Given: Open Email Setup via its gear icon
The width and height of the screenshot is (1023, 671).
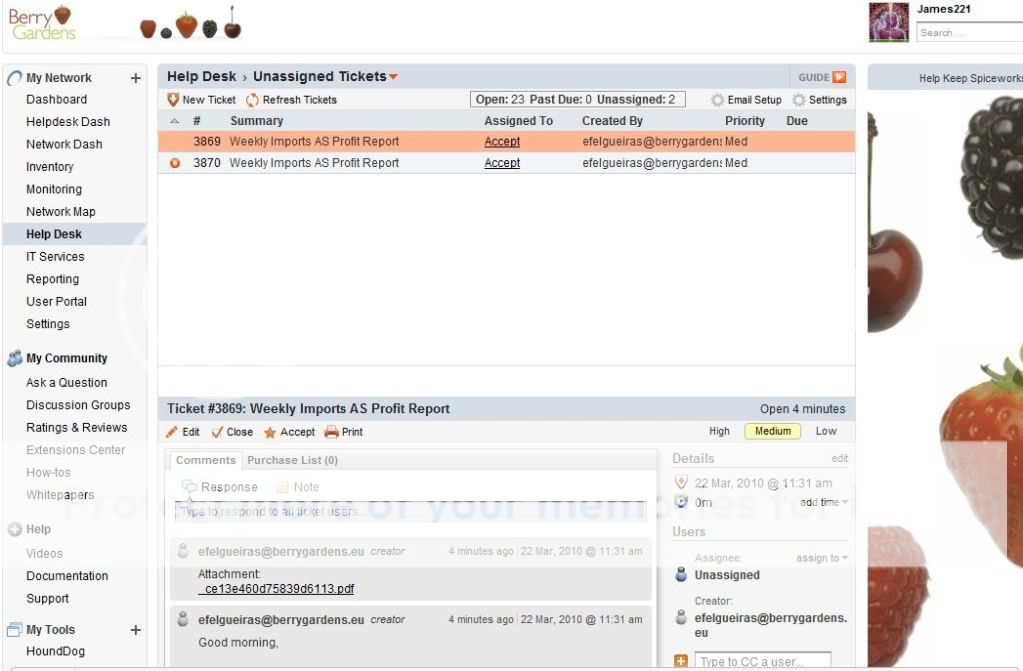Looking at the screenshot, I should 716,100.
